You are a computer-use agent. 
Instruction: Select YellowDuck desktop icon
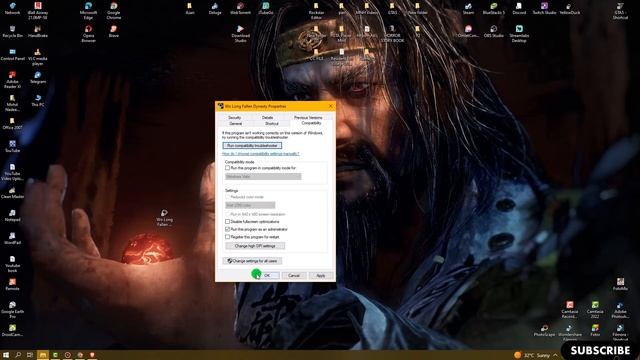click(x=569, y=9)
